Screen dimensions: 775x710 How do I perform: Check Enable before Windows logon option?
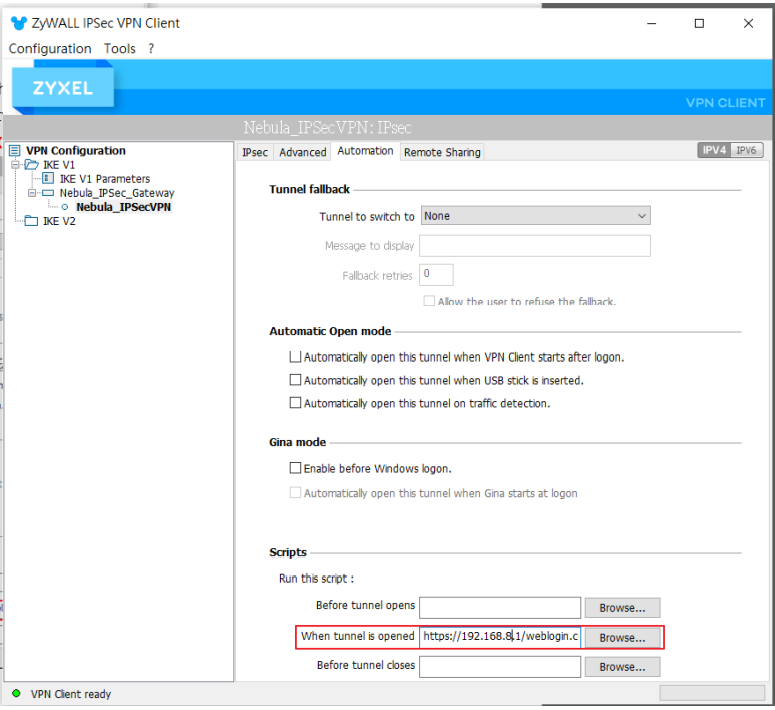pyautogui.click(x=295, y=468)
